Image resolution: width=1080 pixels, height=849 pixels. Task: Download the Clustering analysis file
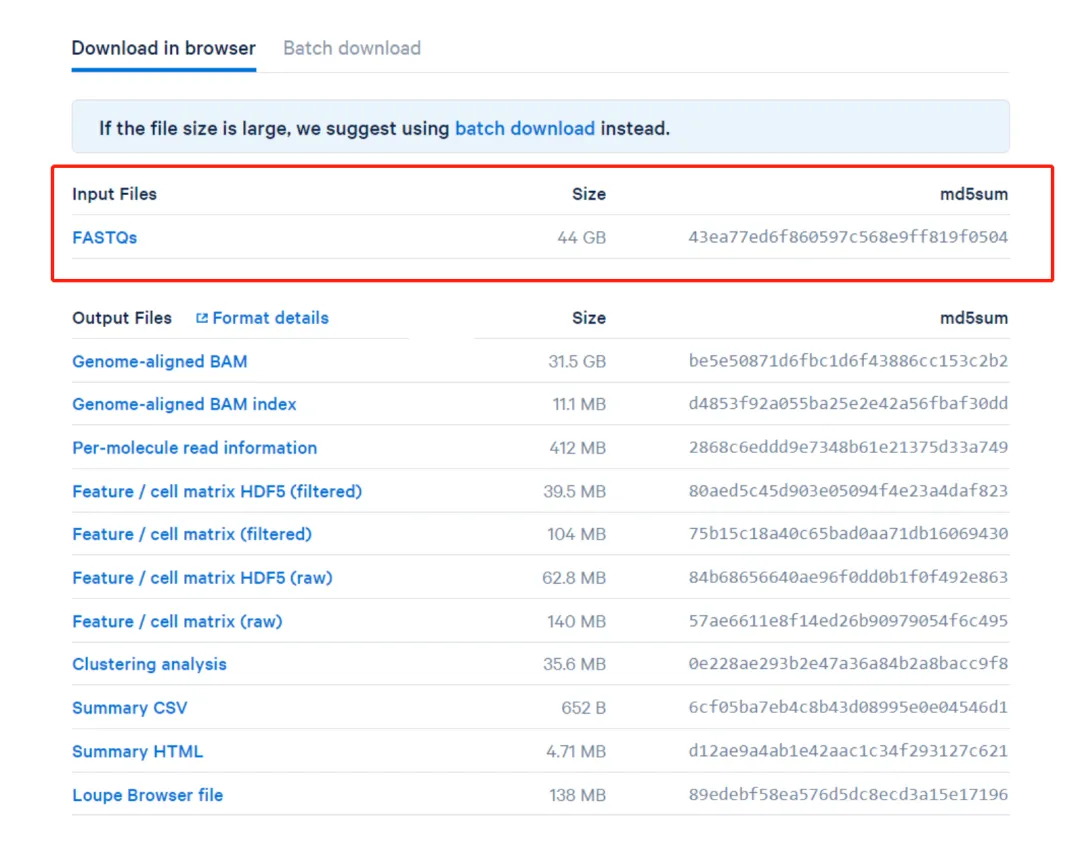(x=149, y=664)
